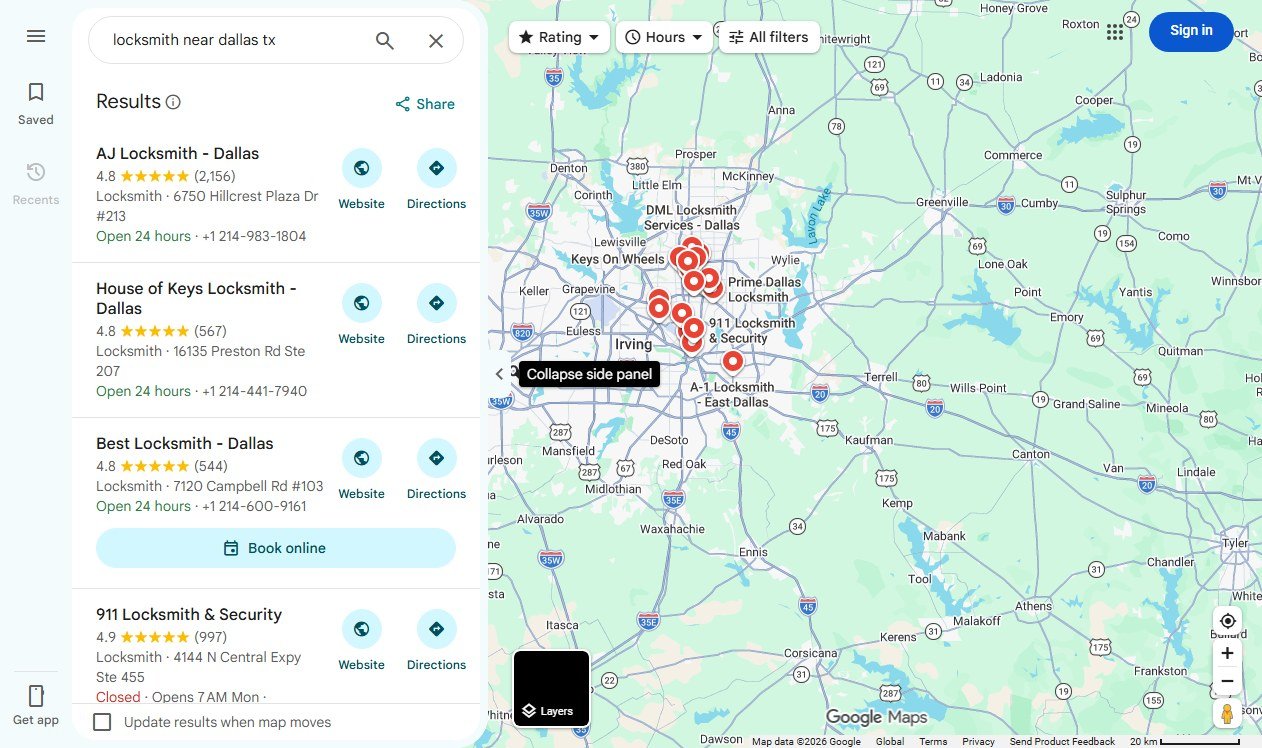Select AJ Locksmith - Dallas result title
The image size is (1262, 748).
[177, 154]
